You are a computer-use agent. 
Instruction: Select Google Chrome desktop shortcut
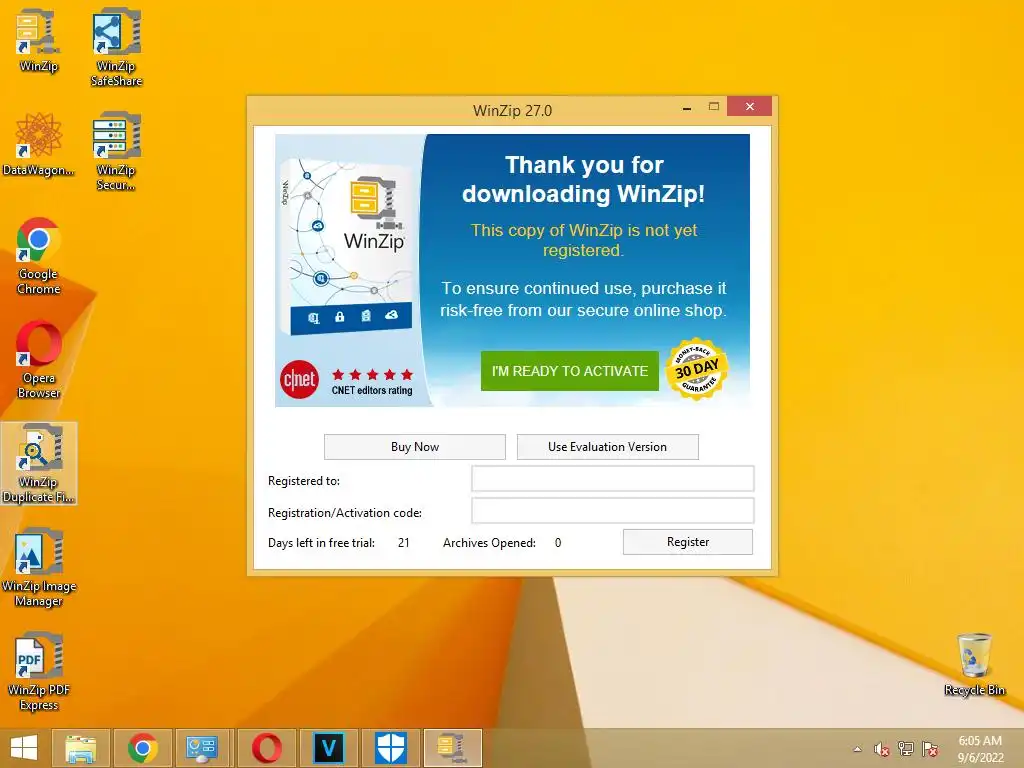coord(39,256)
